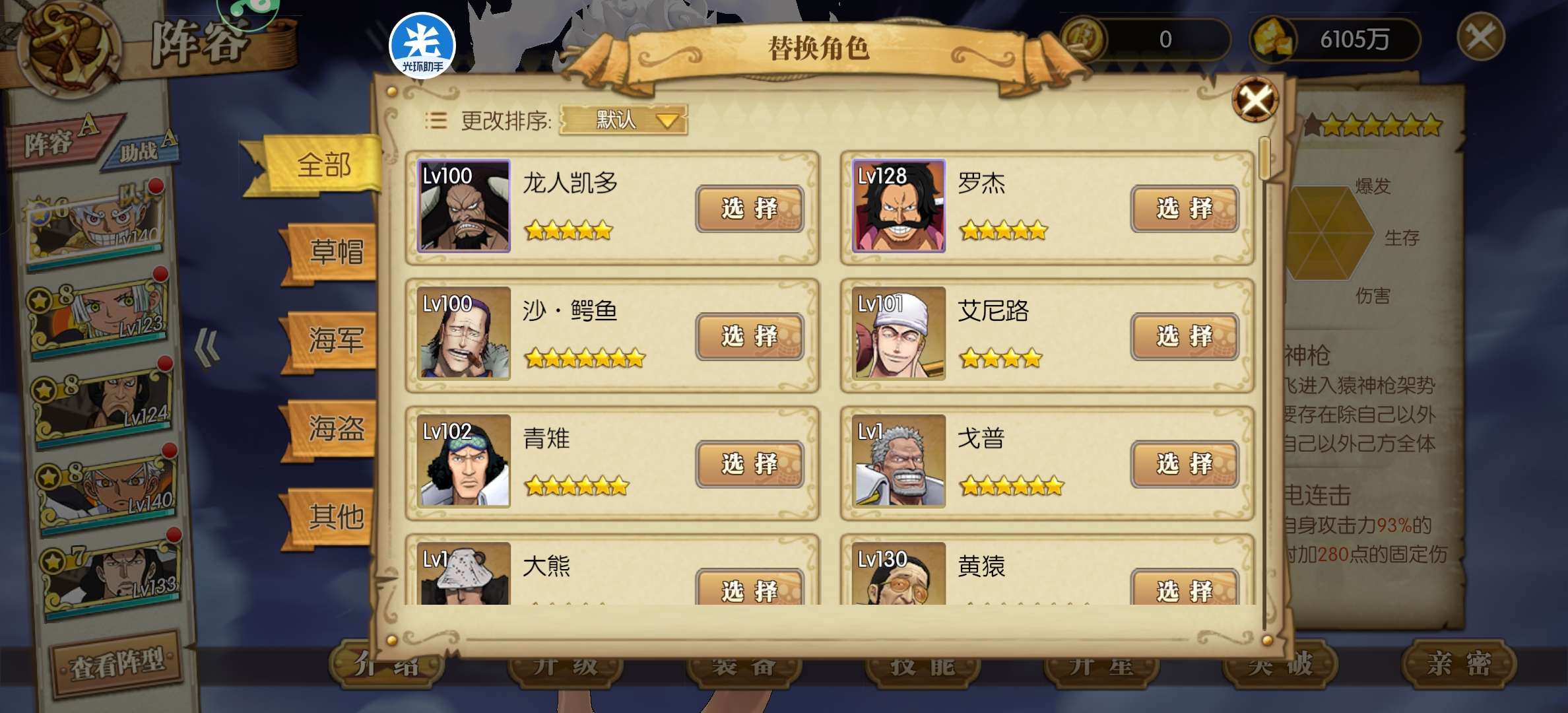This screenshot has height=713, width=1568.
Task: Open the 默认 sort order dropdown
Action: point(624,120)
